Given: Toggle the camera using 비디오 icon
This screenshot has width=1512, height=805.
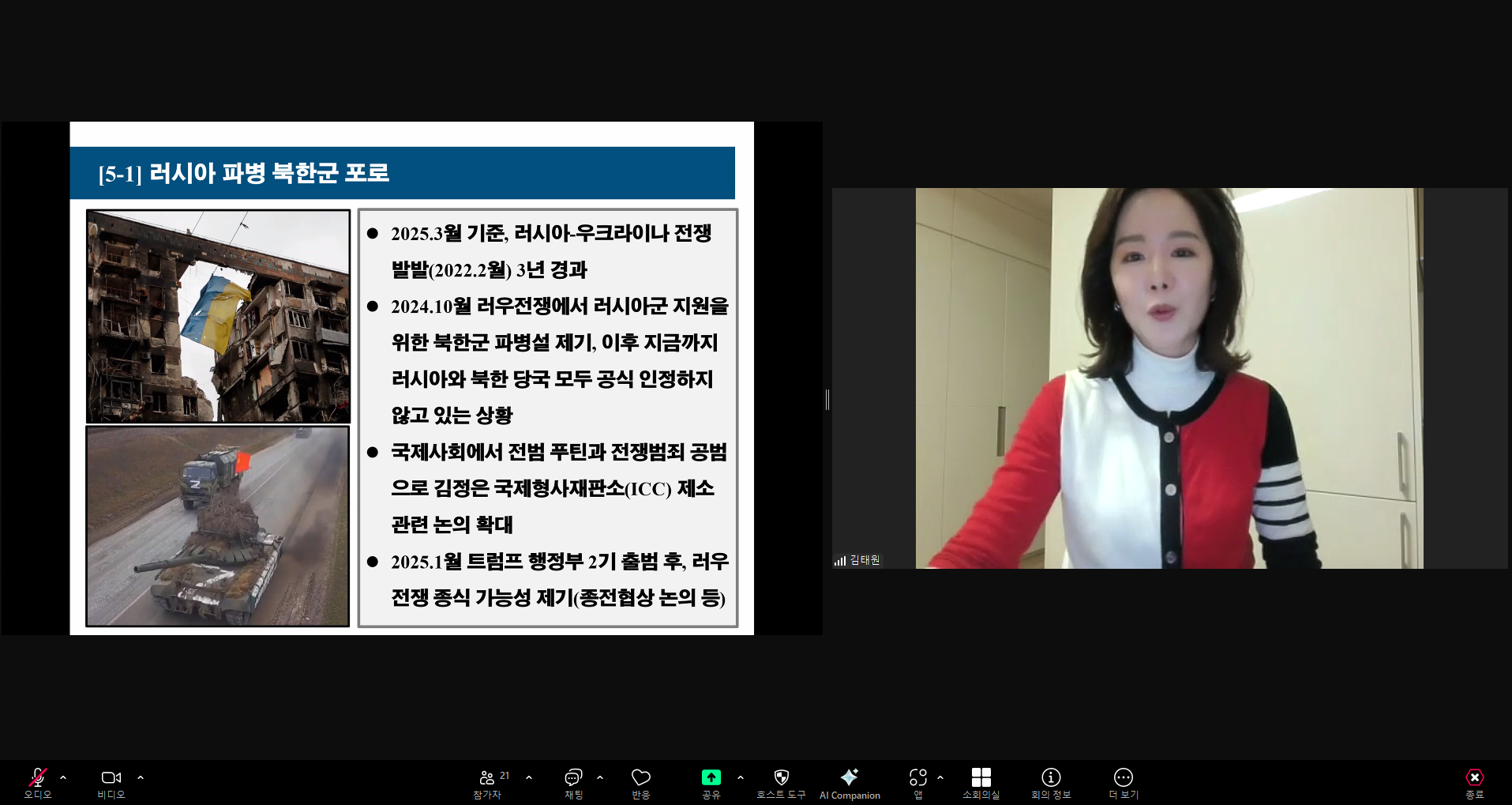Looking at the screenshot, I should 111,777.
